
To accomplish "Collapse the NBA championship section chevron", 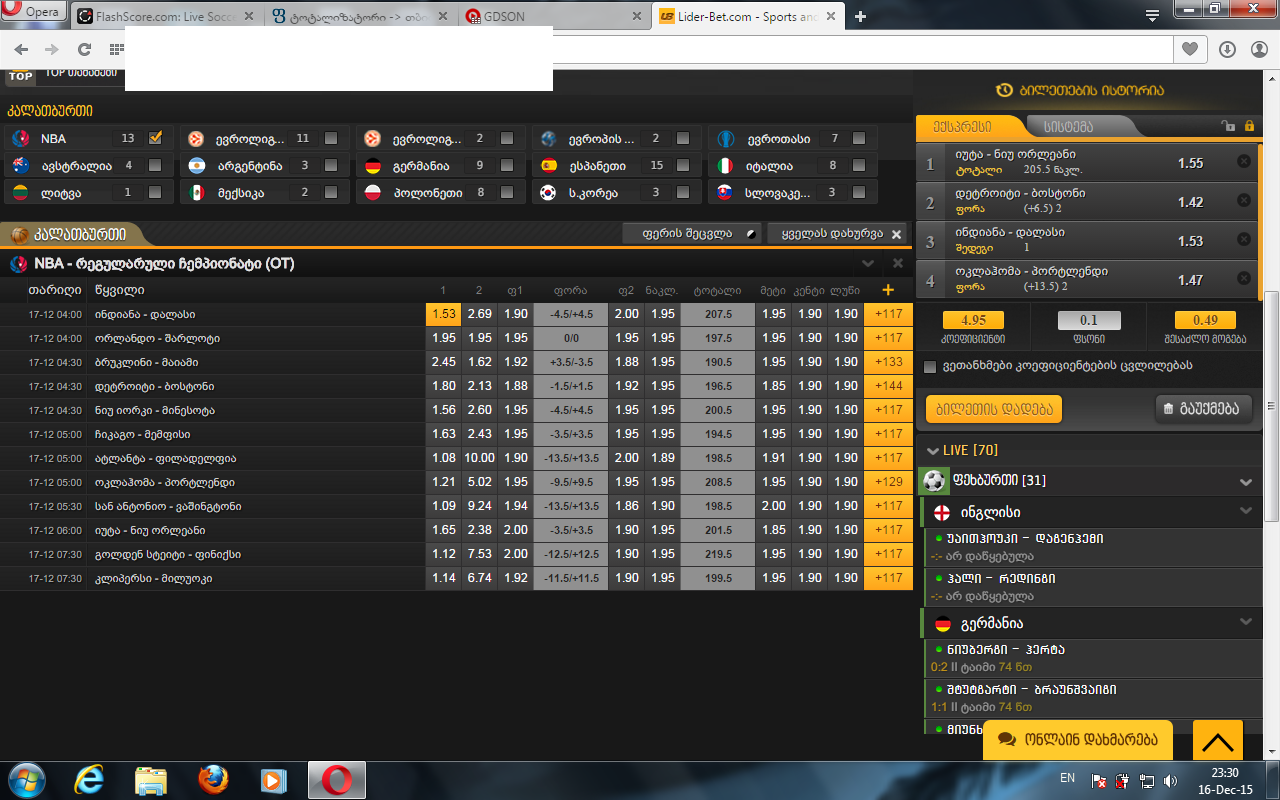I will coord(868,264).
